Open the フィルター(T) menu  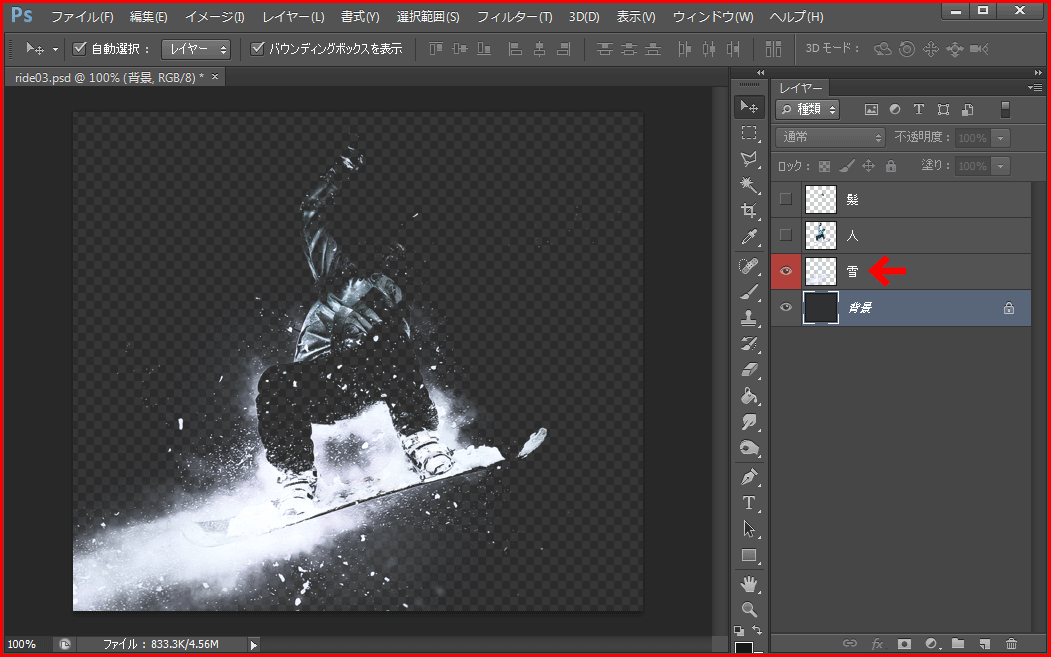click(514, 17)
